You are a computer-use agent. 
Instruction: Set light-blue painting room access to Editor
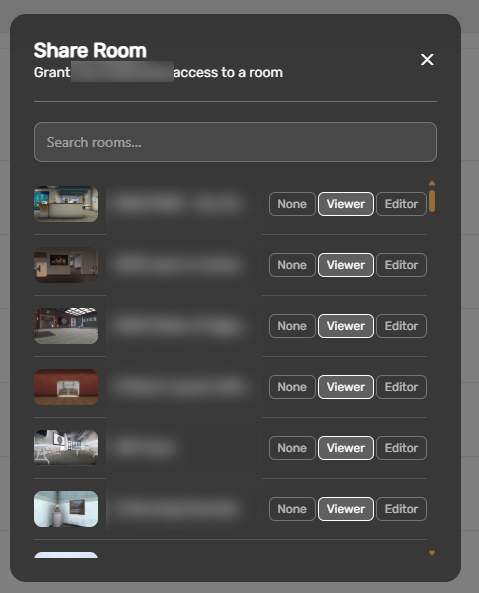[x=401, y=509]
